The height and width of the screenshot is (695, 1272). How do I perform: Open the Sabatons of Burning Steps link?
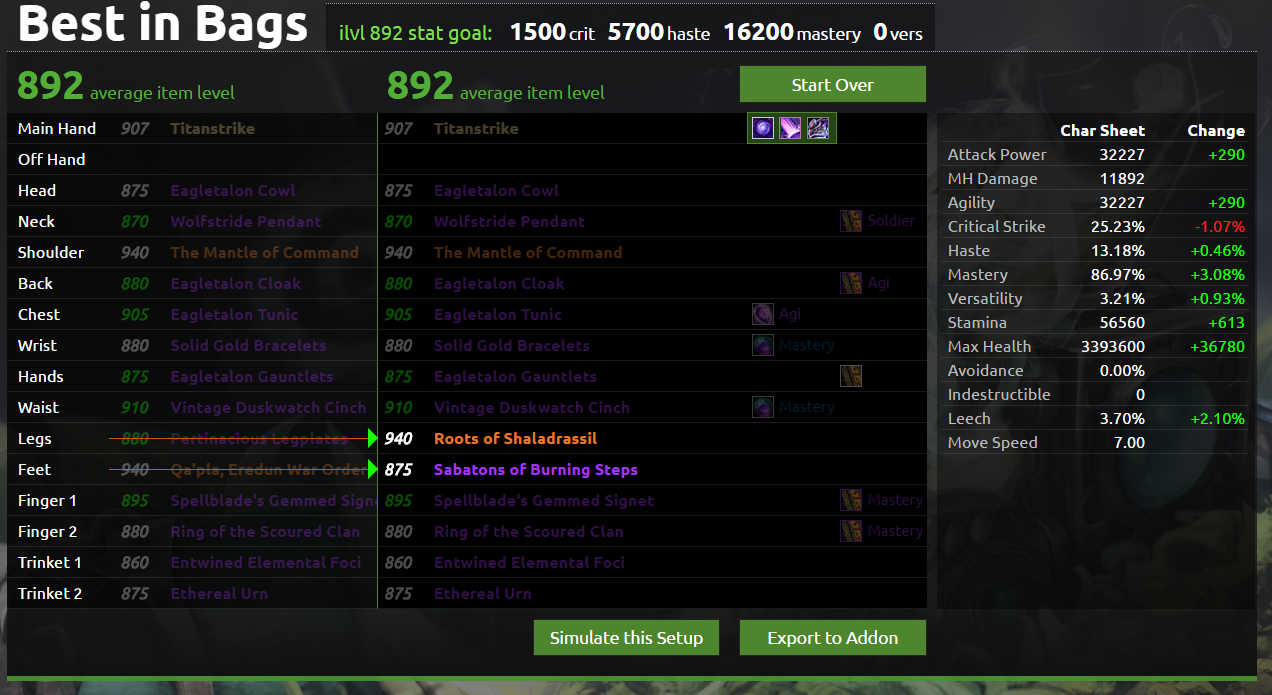click(x=536, y=469)
